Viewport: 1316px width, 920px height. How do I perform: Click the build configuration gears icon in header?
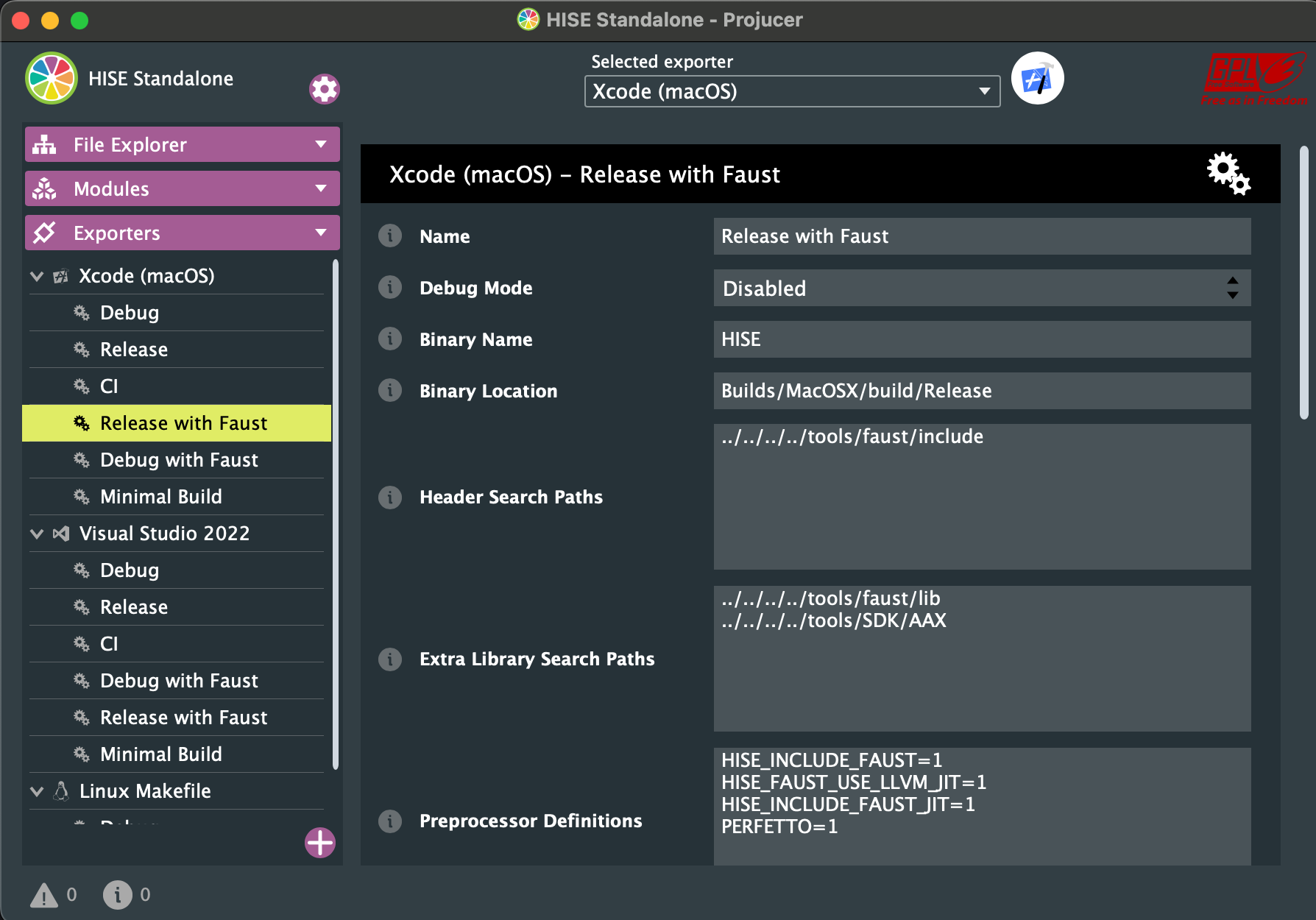coord(1228,174)
